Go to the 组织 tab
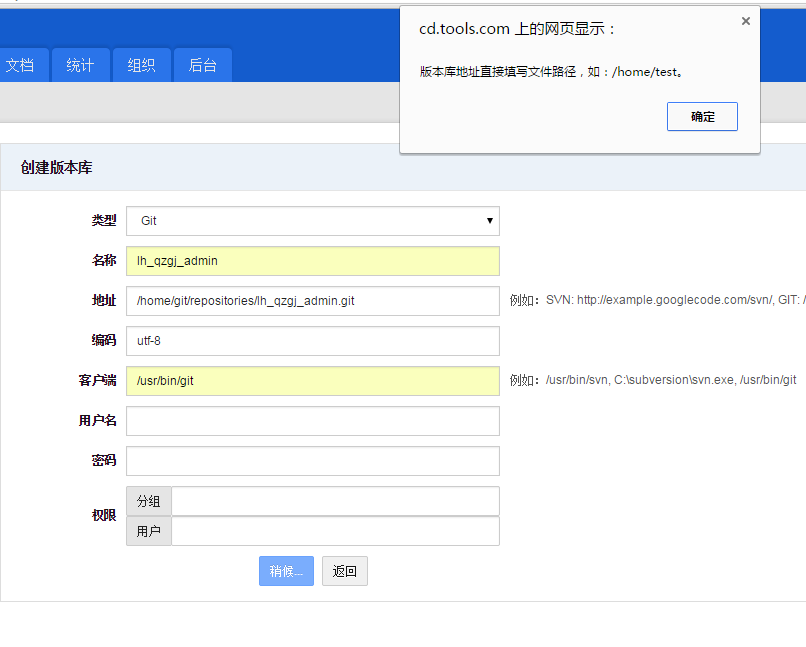 (141, 65)
